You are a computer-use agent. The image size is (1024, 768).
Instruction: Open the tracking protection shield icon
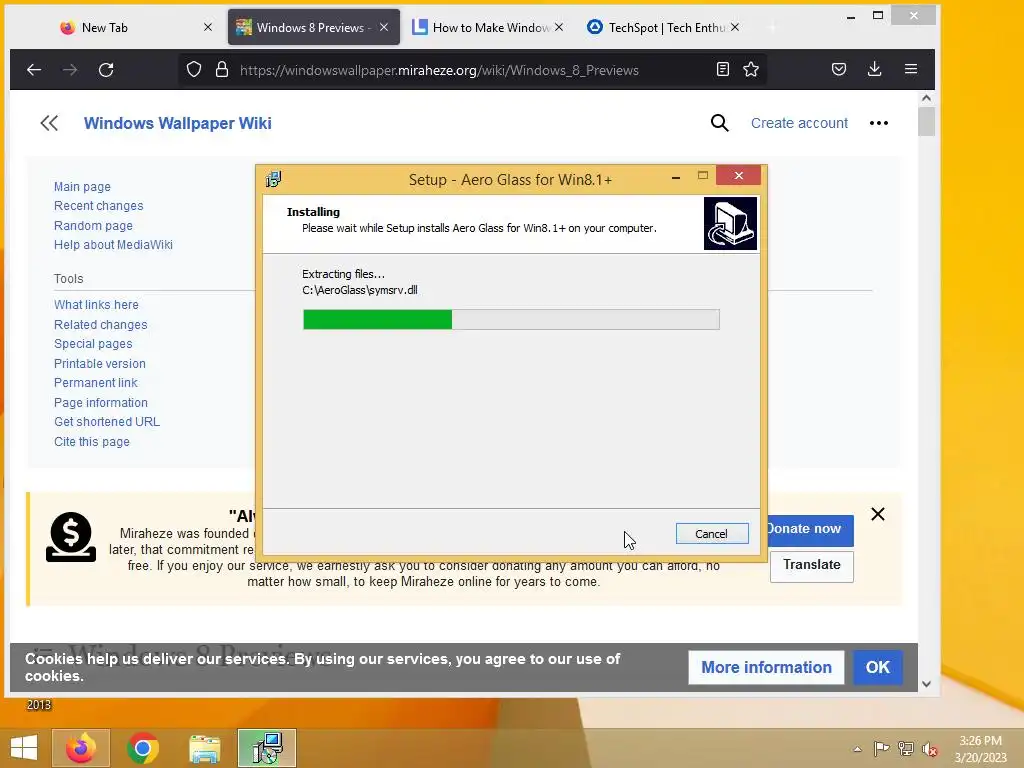pyautogui.click(x=194, y=69)
